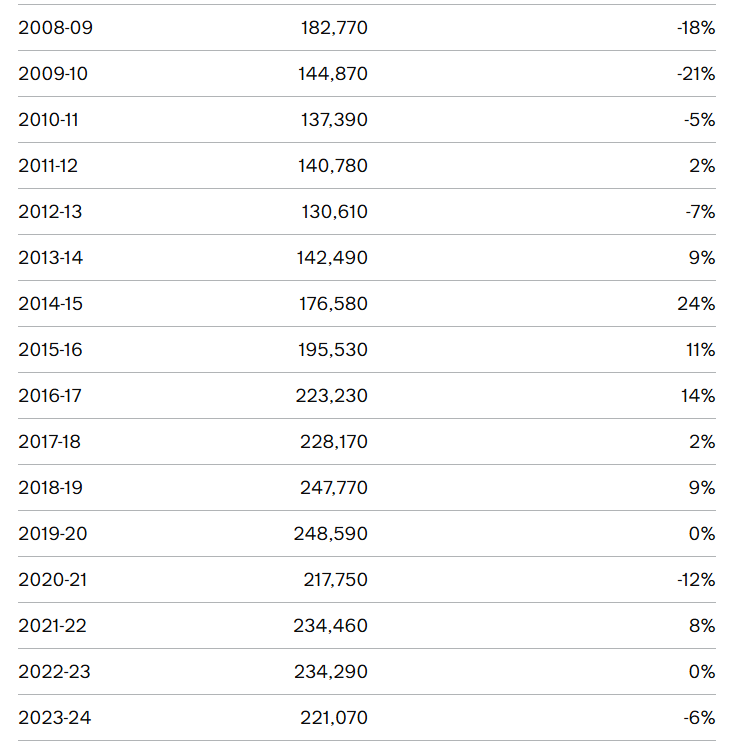Select the -18% change value
This screenshot has width=740, height=746.
[x=696, y=28]
